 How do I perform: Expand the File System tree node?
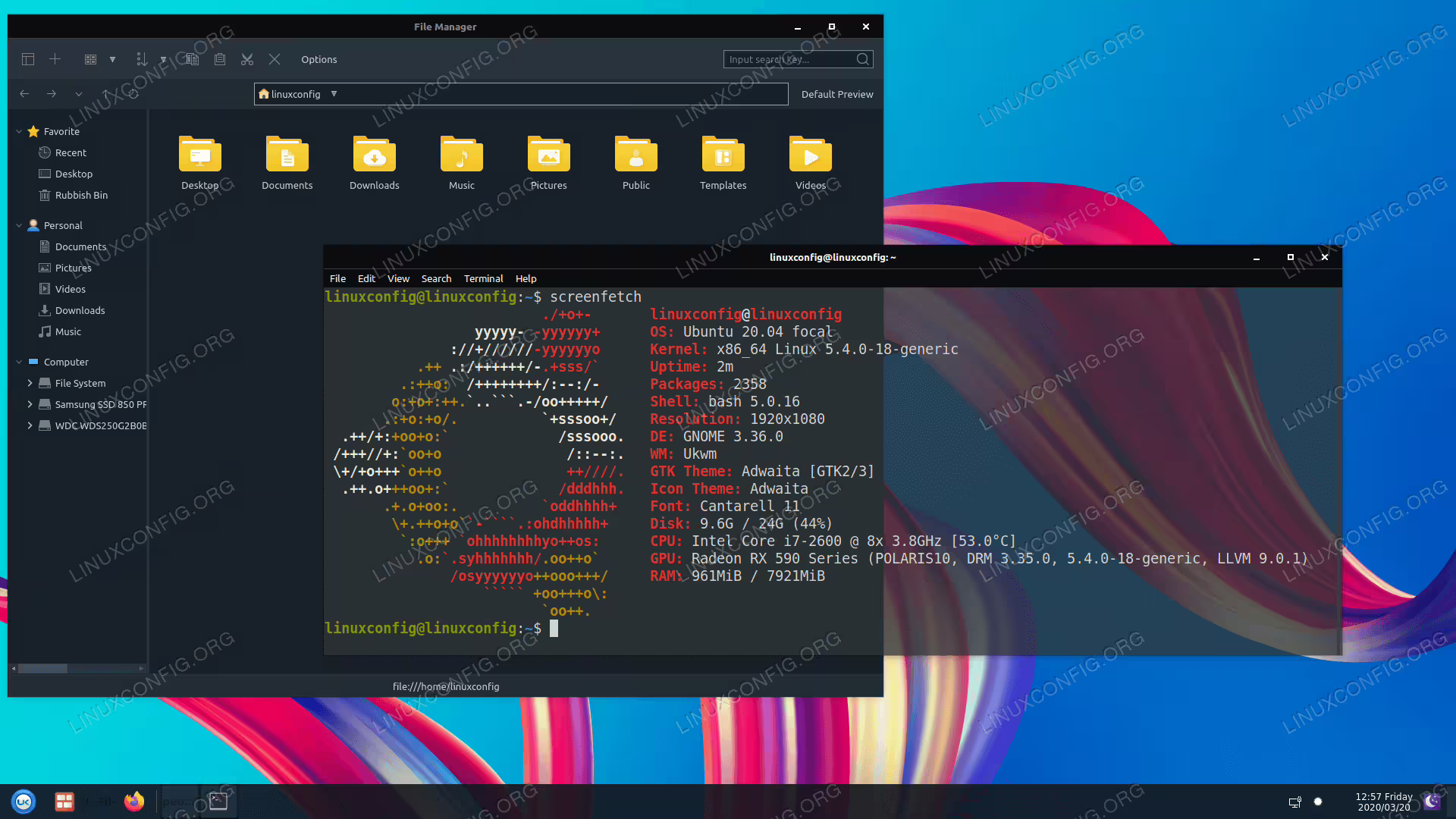click(x=30, y=383)
